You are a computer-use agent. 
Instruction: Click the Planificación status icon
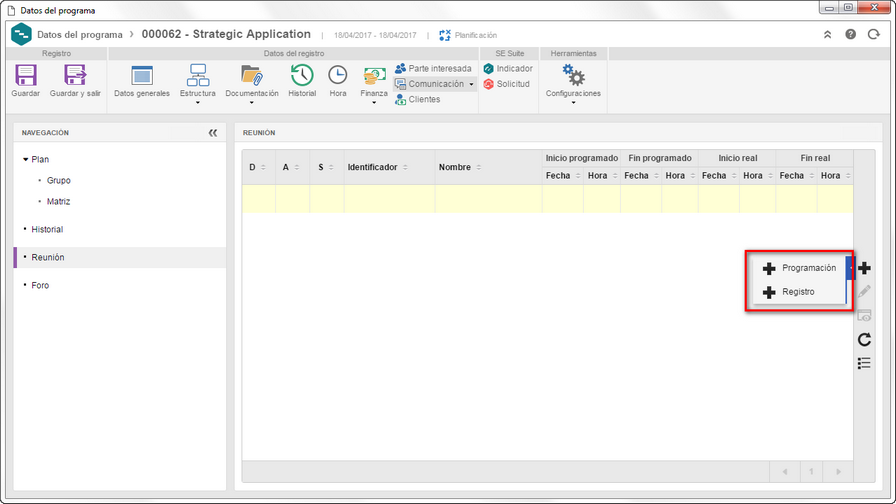[445, 35]
